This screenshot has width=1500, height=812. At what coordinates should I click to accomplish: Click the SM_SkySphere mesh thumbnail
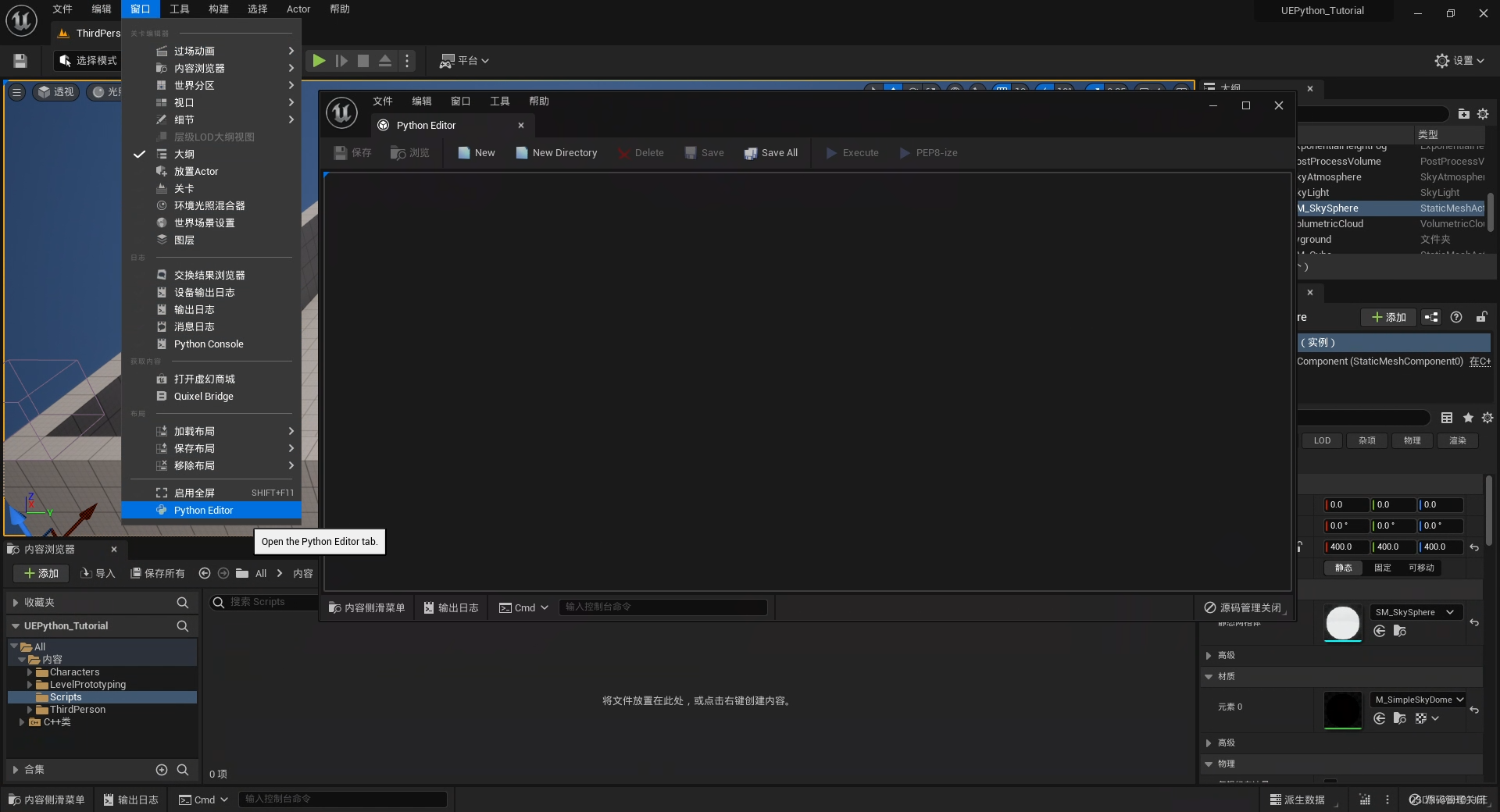[1343, 623]
